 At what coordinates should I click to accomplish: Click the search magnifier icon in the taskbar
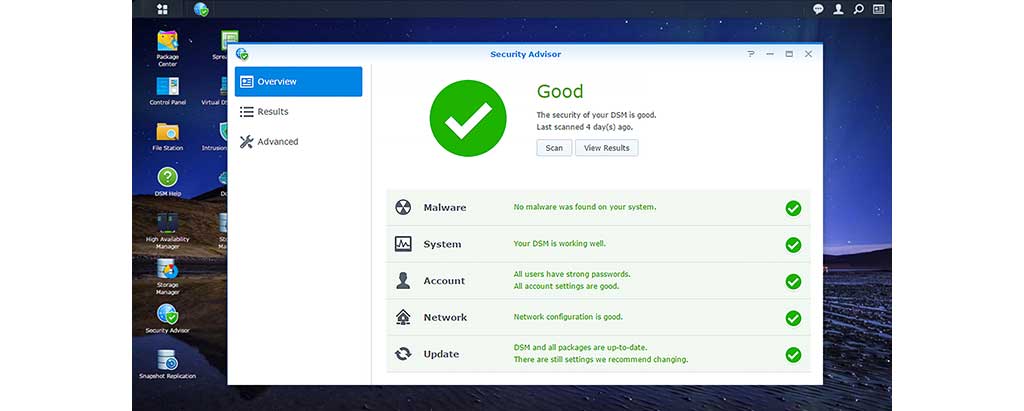click(x=859, y=9)
